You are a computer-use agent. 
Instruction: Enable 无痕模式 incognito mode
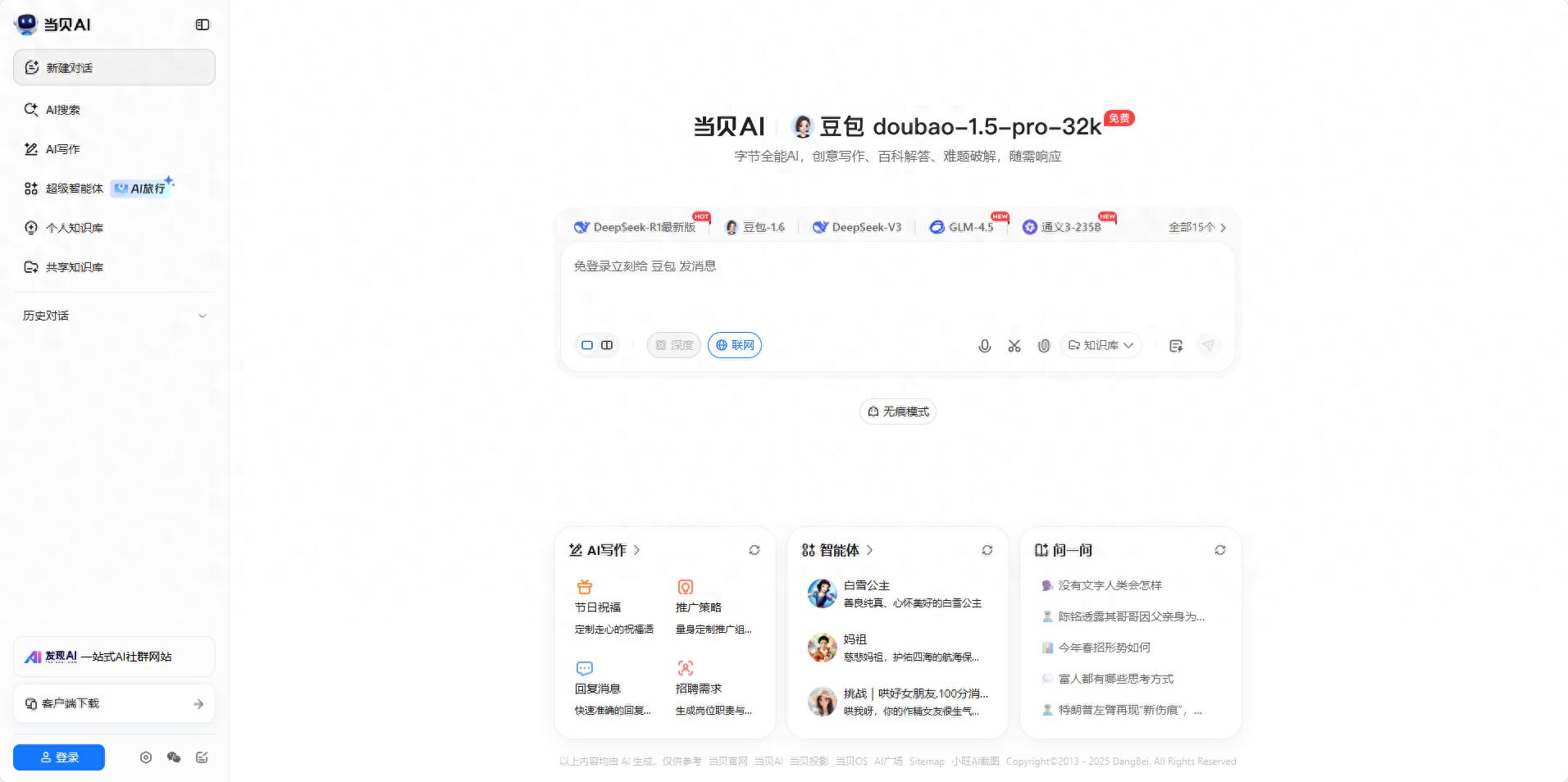[x=897, y=411]
